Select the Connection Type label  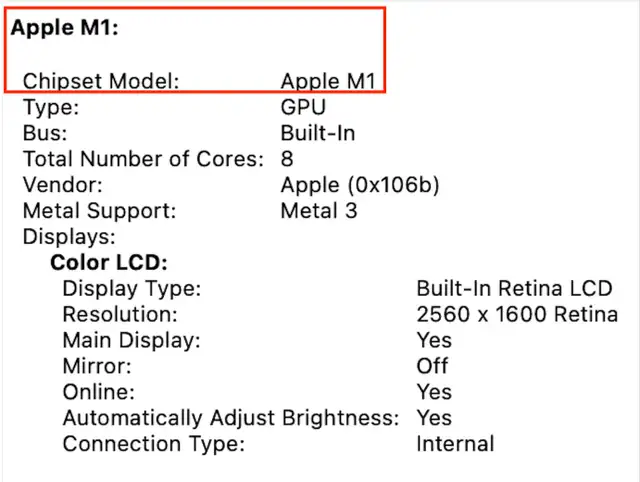click(153, 444)
